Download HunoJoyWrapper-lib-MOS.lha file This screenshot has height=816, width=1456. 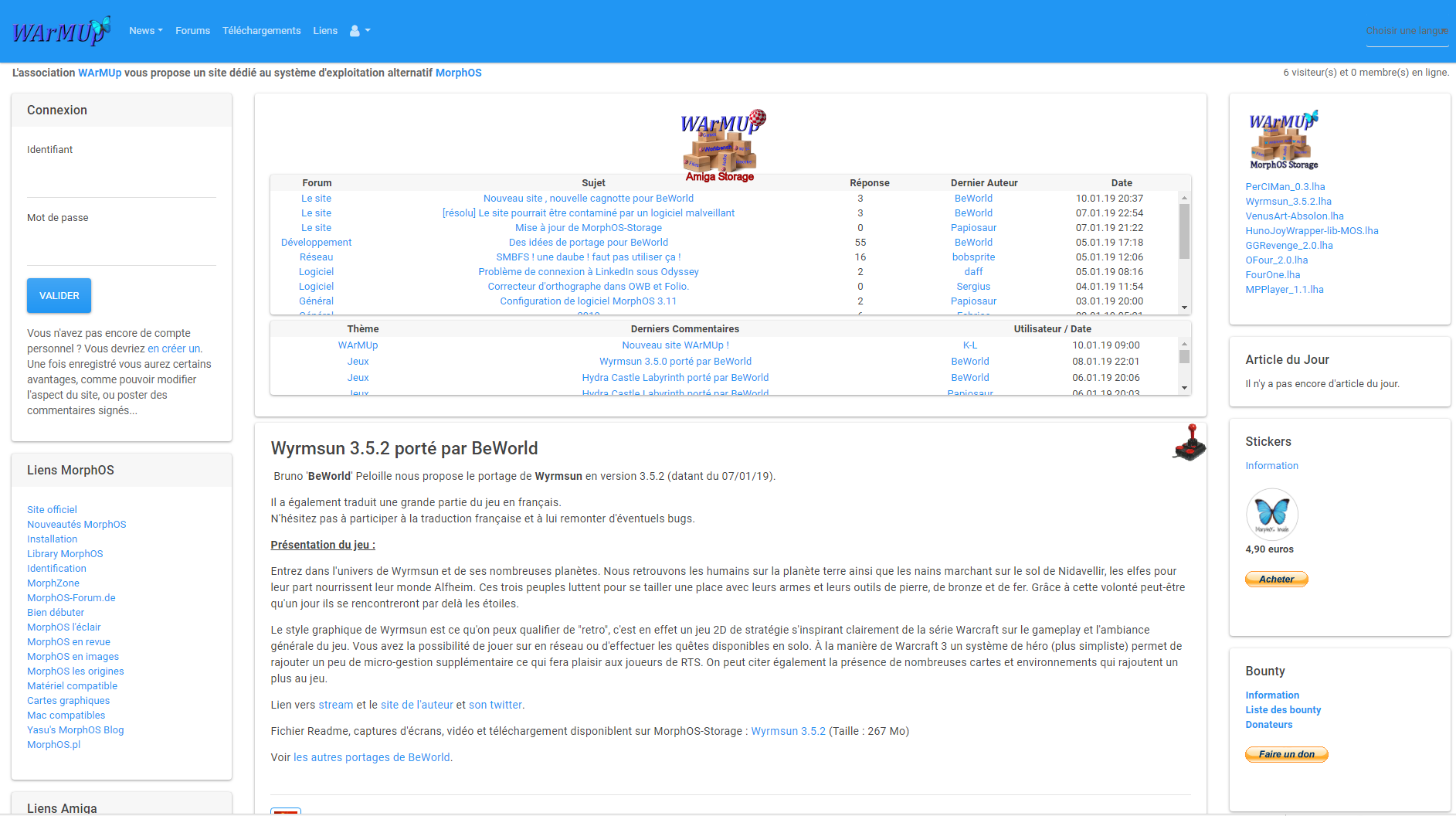(x=1312, y=231)
